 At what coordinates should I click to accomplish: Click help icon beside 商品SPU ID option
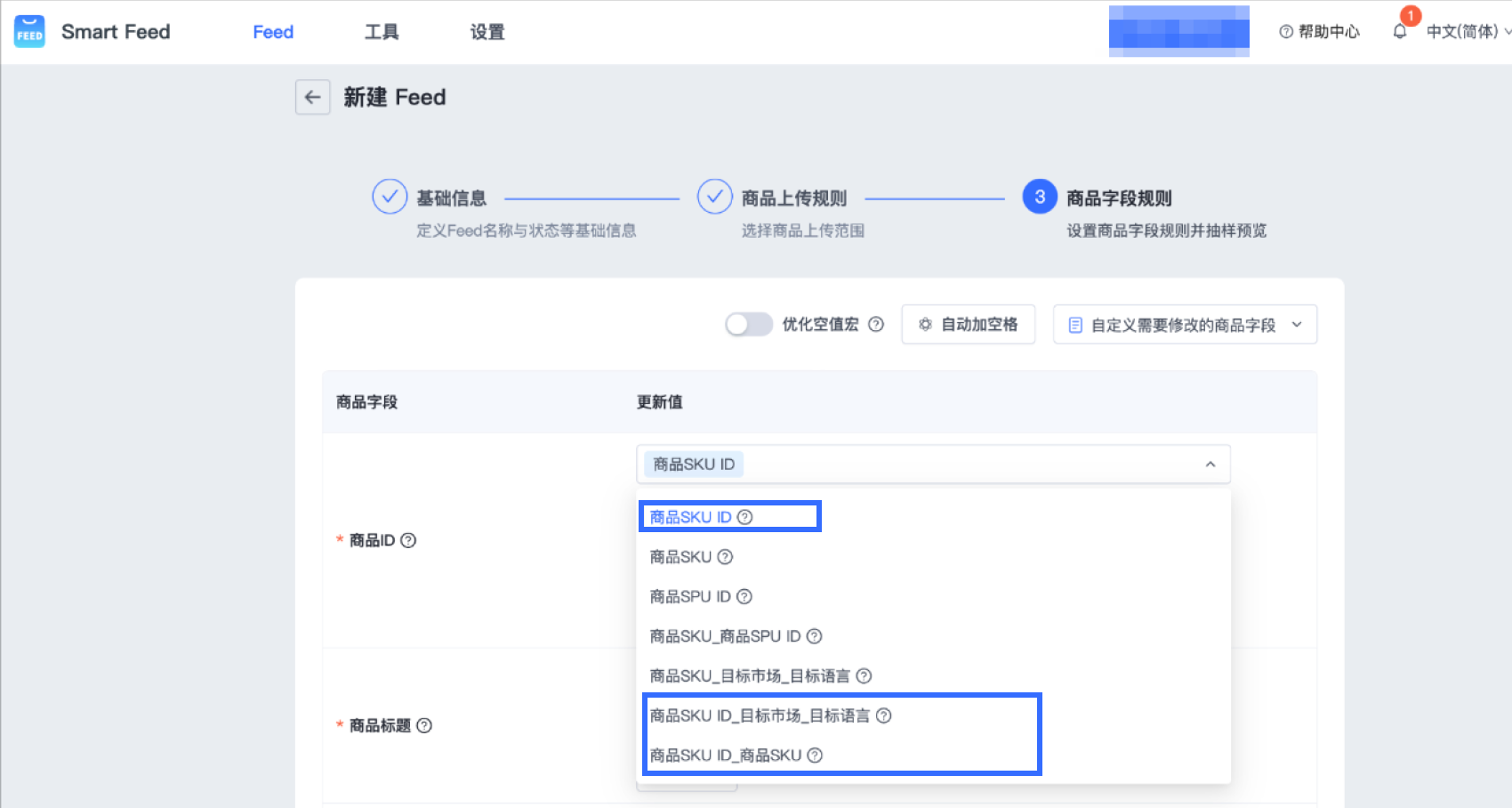pos(744,596)
